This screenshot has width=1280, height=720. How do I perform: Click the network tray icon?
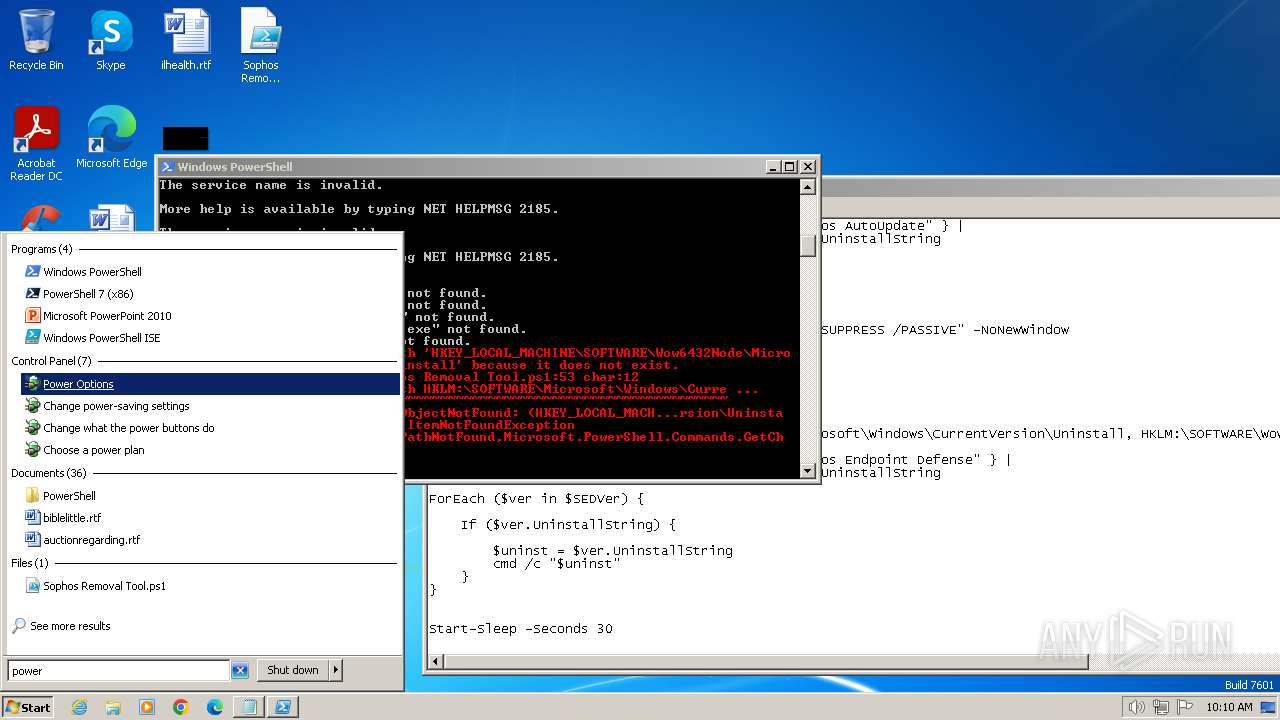click(x=1161, y=707)
